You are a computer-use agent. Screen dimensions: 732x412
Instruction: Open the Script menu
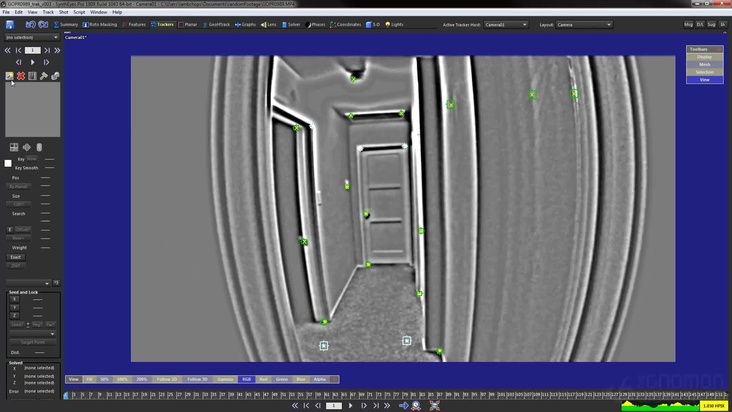pyautogui.click(x=79, y=12)
